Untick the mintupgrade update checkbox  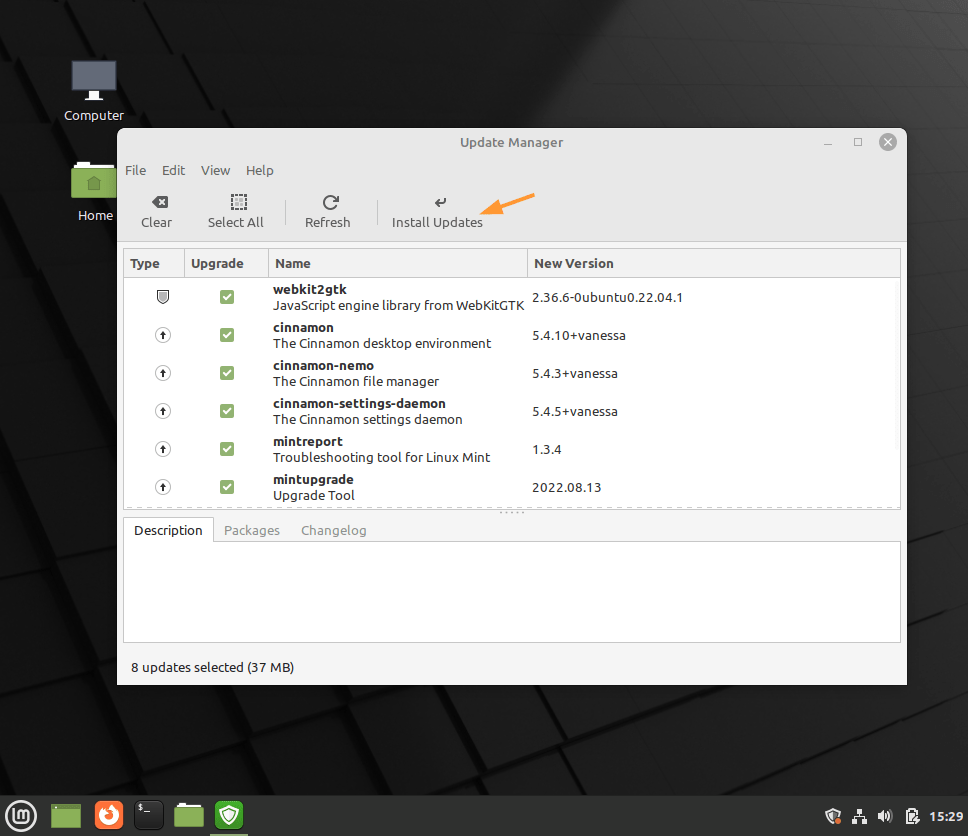pos(226,487)
